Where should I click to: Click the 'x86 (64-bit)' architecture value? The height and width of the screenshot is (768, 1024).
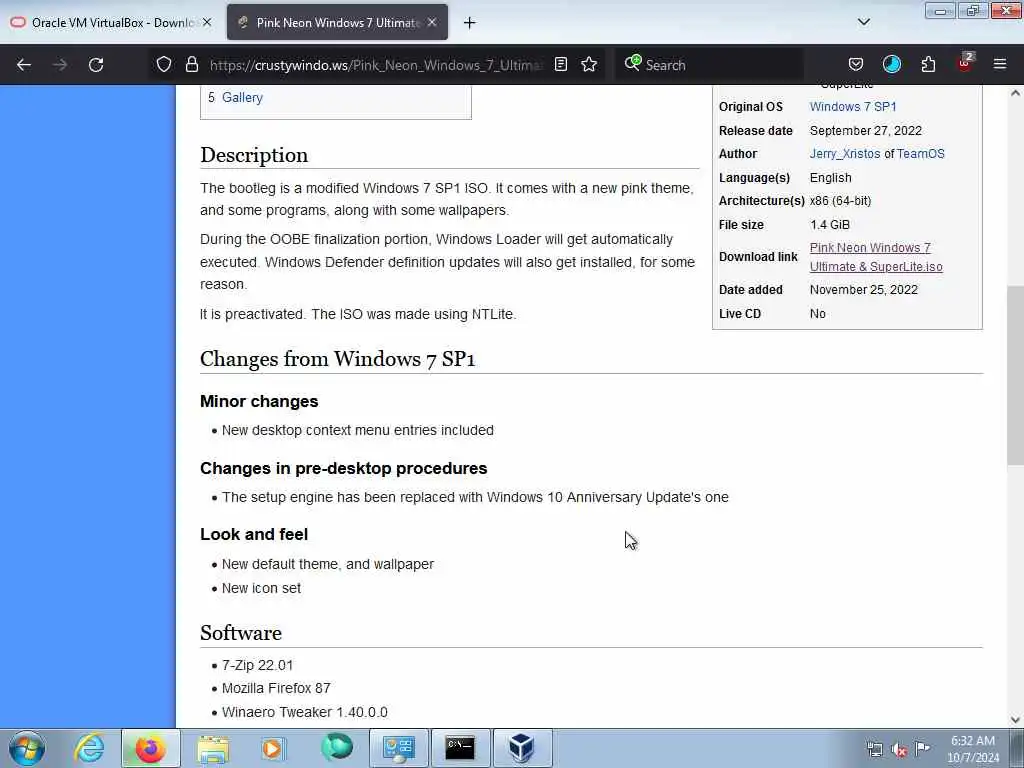840,200
